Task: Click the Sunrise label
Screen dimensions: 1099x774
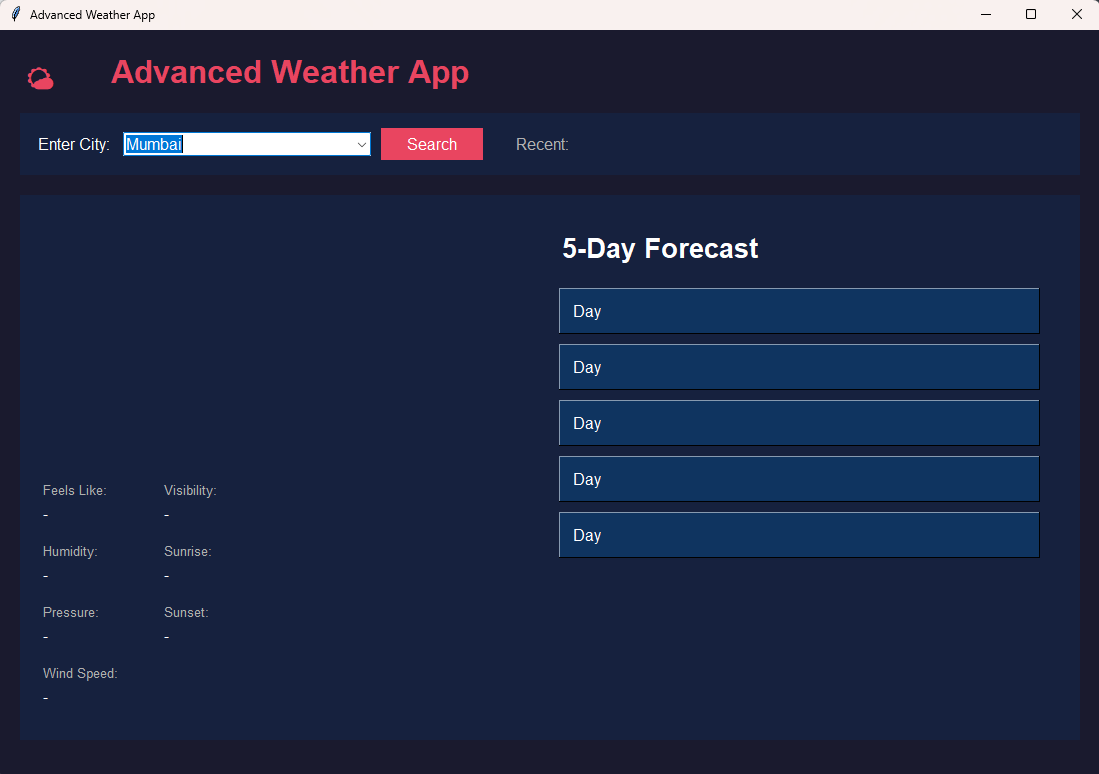Action: (188, 552)
